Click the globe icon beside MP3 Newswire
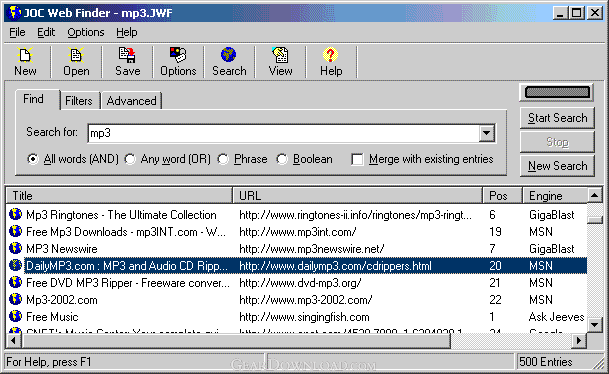Screen dimensions: 609x374 point(16,248)
